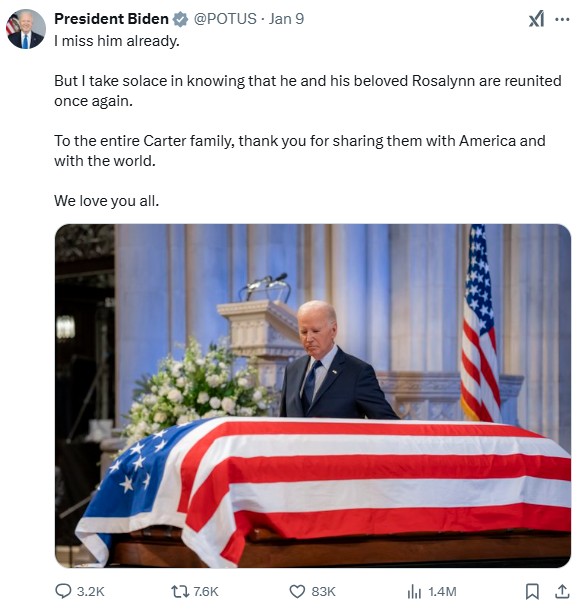The width and height of the screenshot is (581, 609).
Task: Click the 1.4M views count
Action: click(x=442, y=591)
